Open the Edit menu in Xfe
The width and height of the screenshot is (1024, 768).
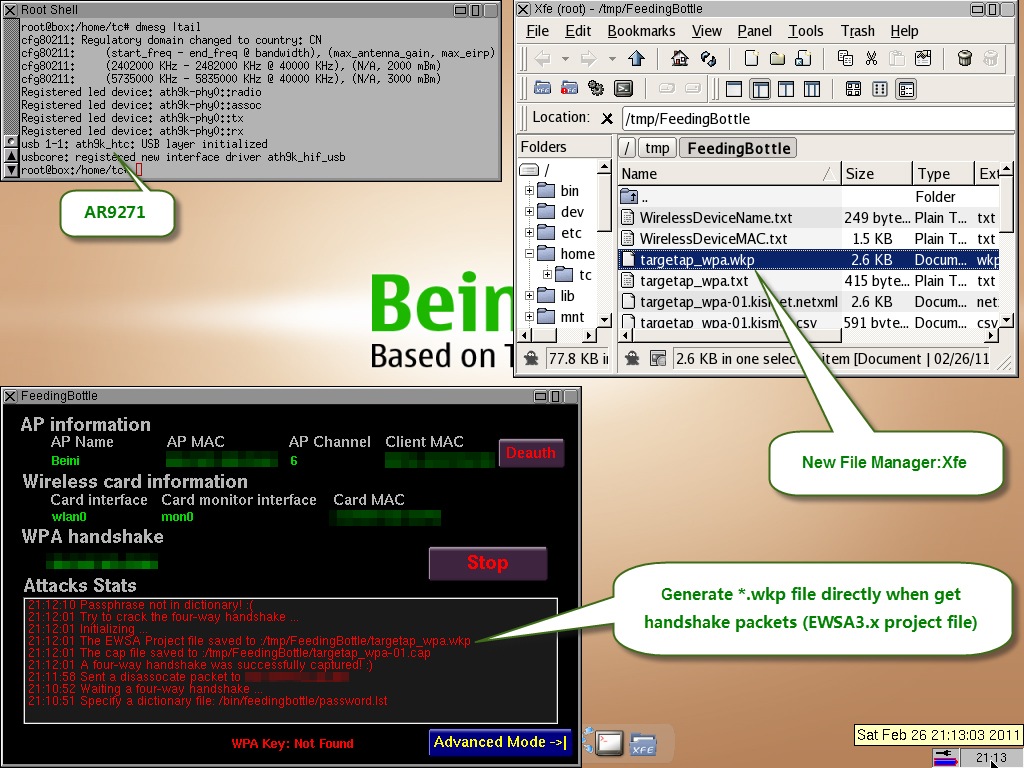coord(578,31)
